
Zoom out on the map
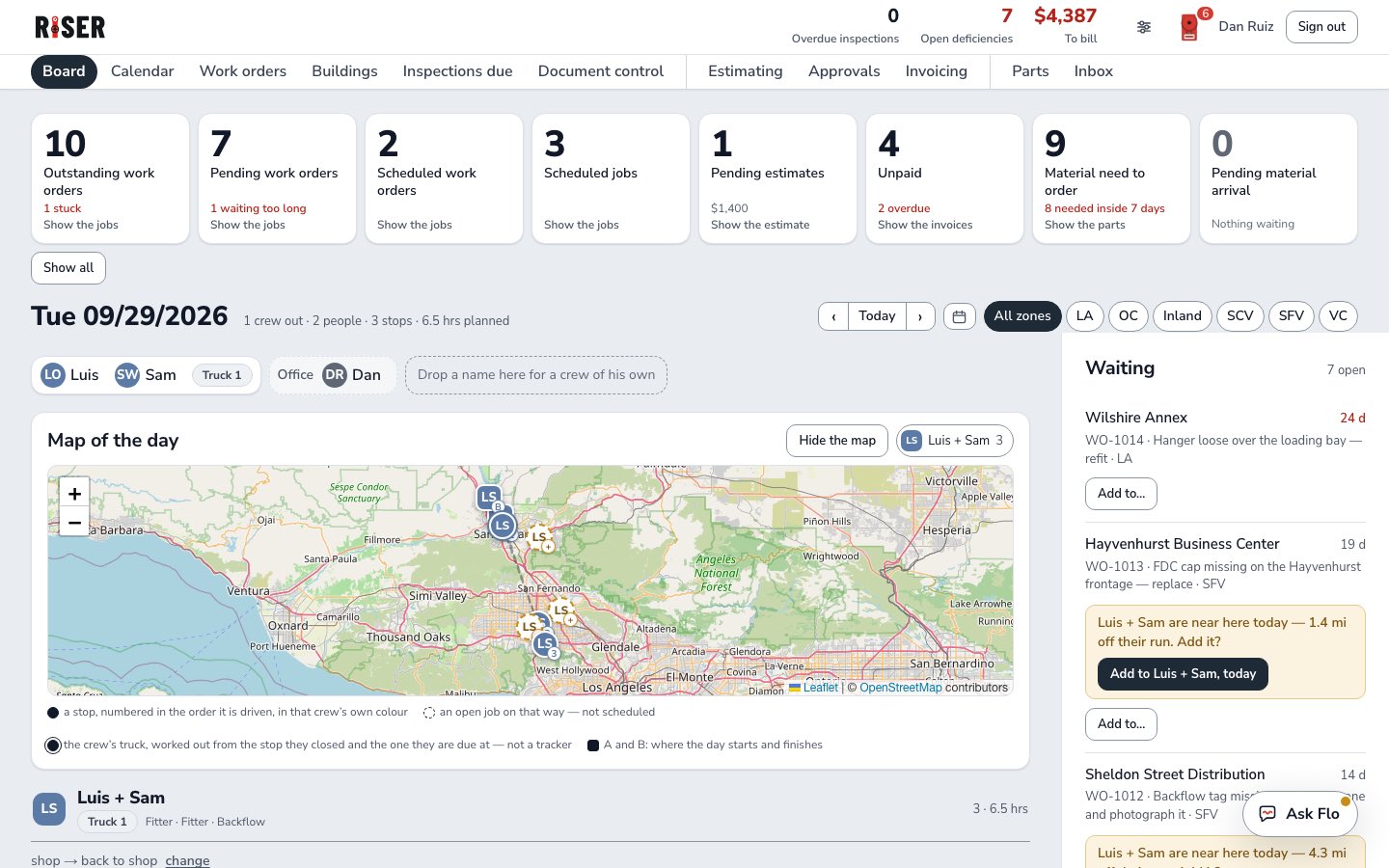tap(74, 522)
